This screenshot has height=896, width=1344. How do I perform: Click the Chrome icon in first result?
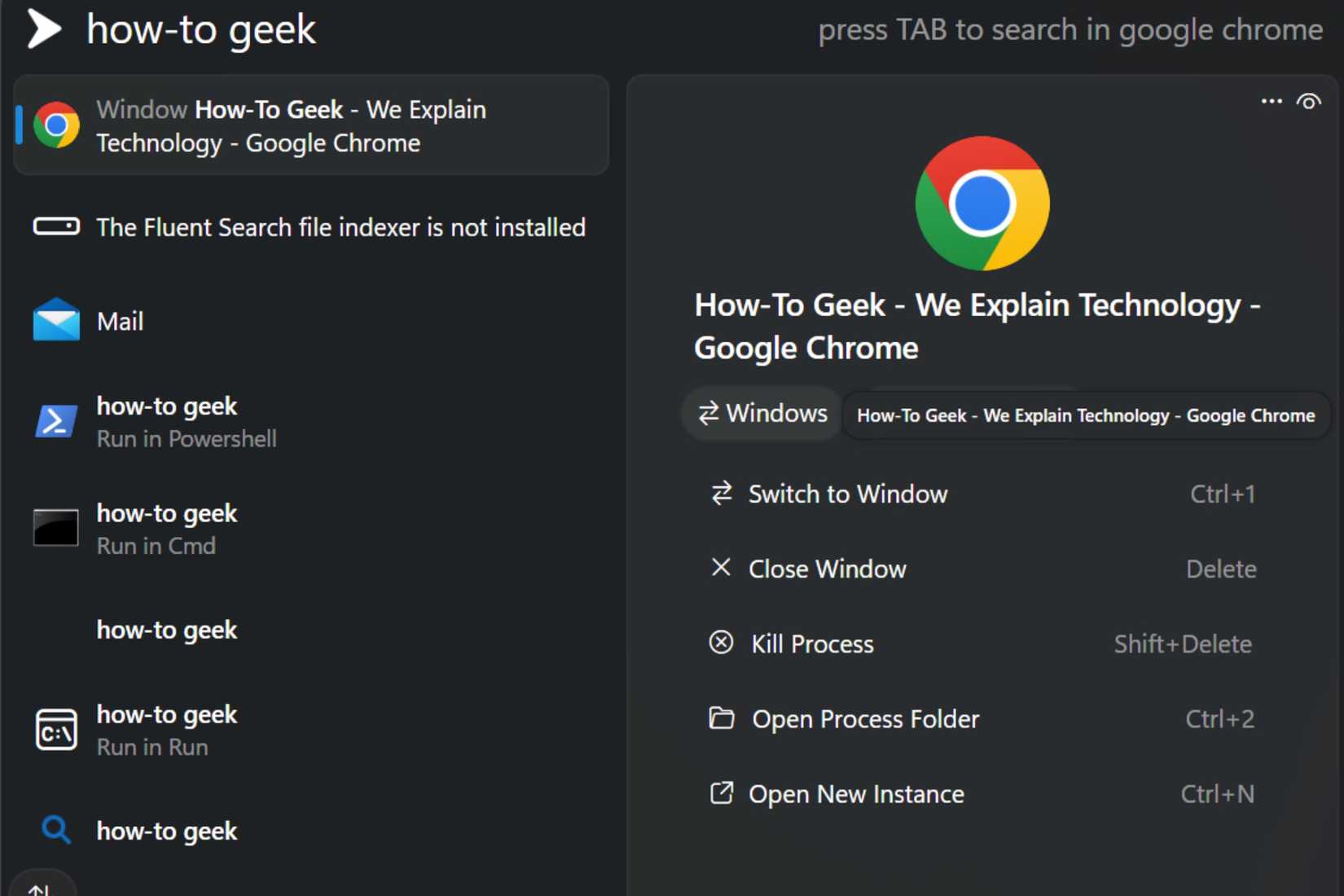pyautogui.click(x=56, y=125)
